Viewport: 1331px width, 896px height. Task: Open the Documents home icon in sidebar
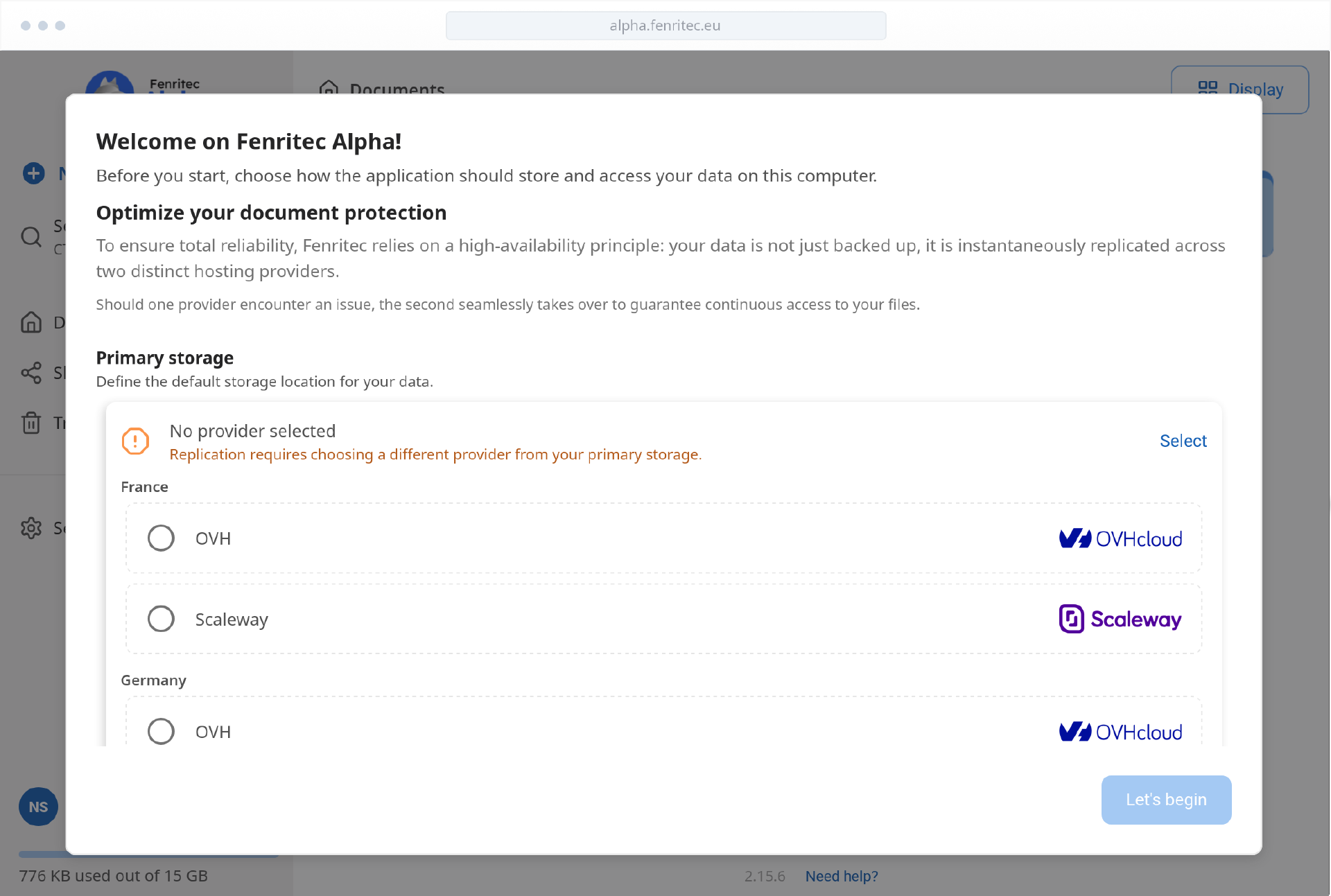pos(31,322)
